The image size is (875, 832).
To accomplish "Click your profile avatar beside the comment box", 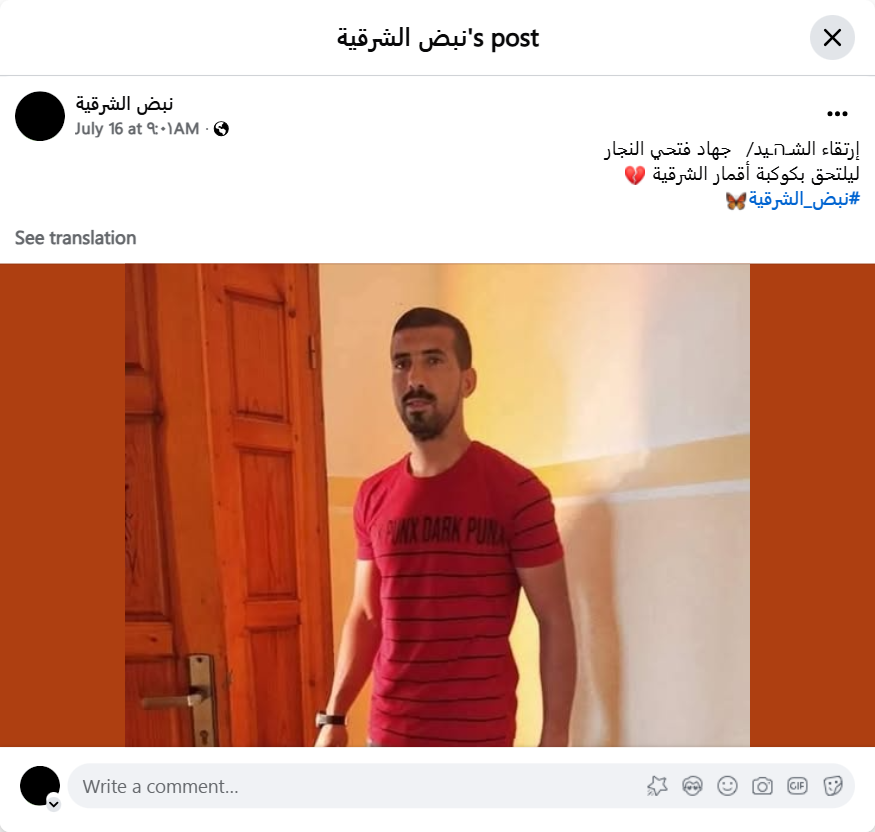I will 40,786.
